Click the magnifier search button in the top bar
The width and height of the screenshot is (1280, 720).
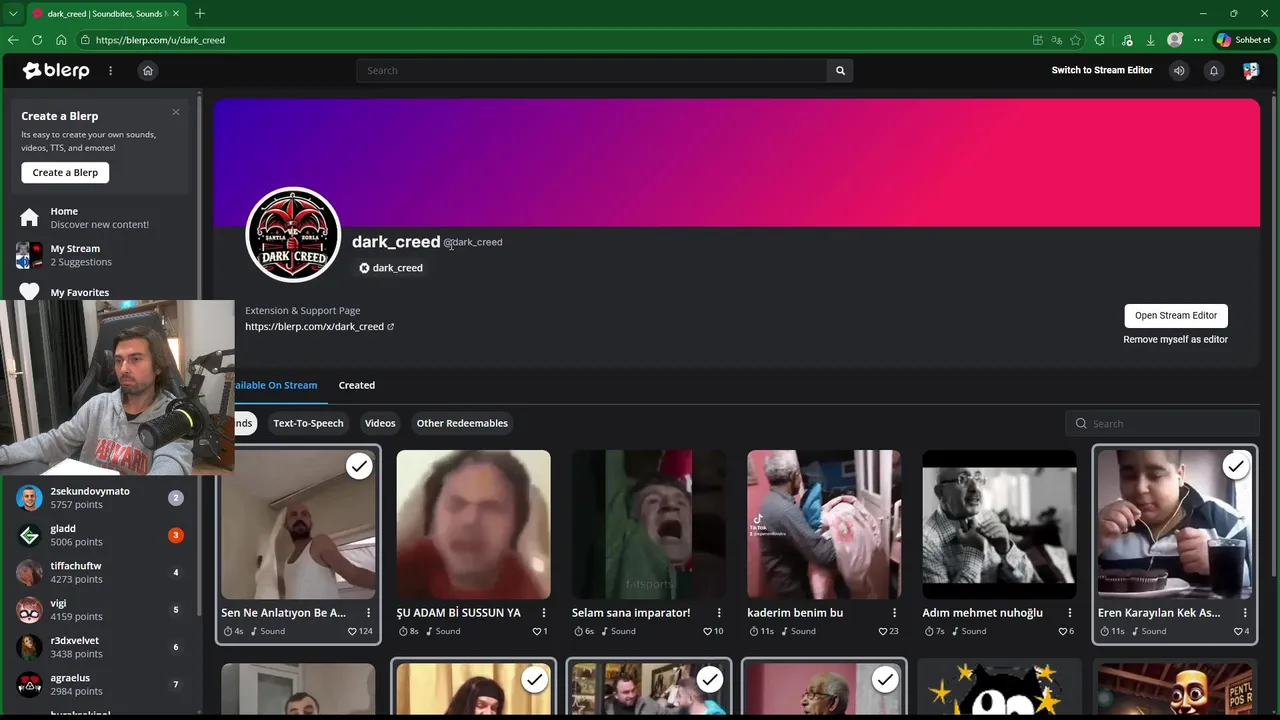tap(840, 71)
